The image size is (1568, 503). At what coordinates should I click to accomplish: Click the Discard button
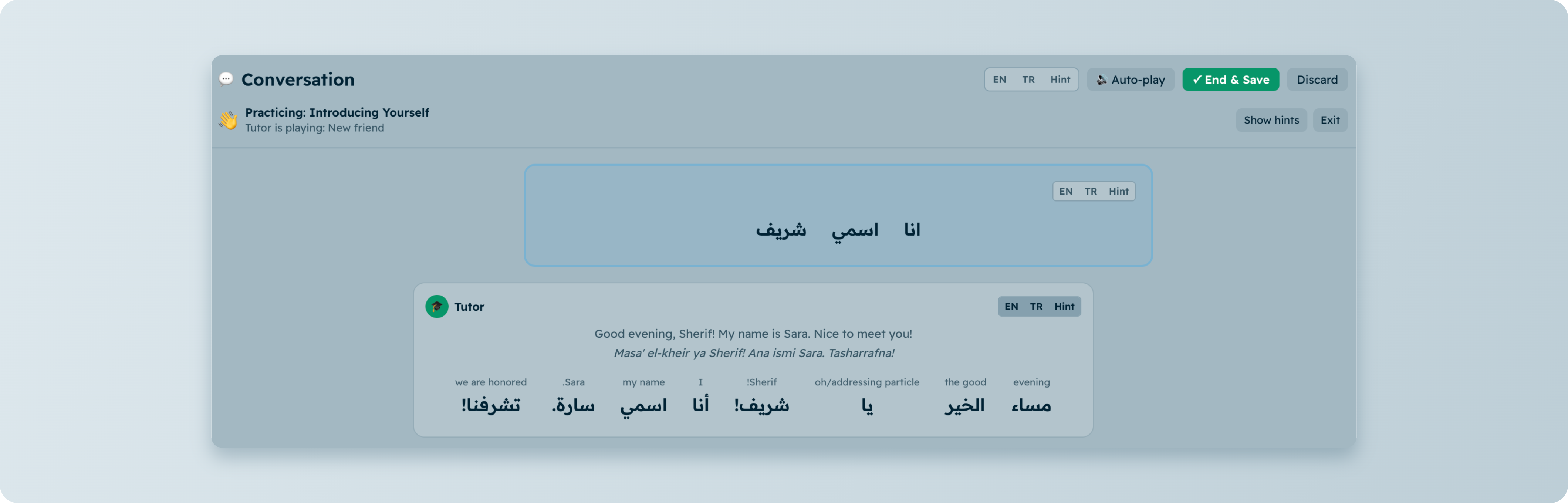(x=1317, y=80)
